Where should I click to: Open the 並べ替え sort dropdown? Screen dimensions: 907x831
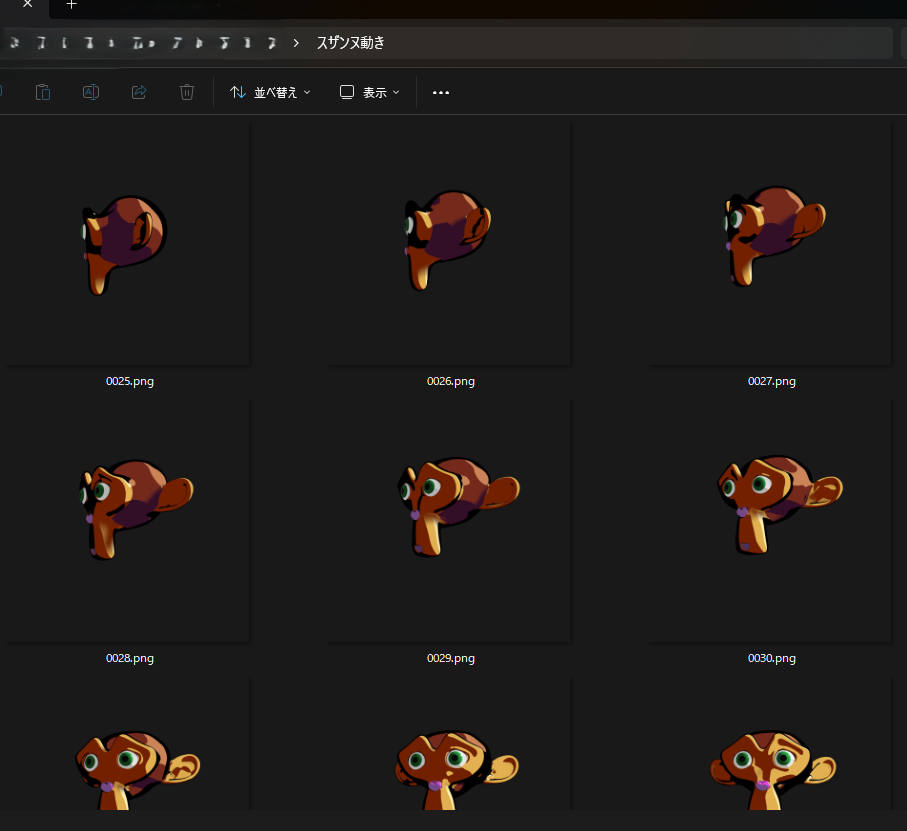coord(270,92)
